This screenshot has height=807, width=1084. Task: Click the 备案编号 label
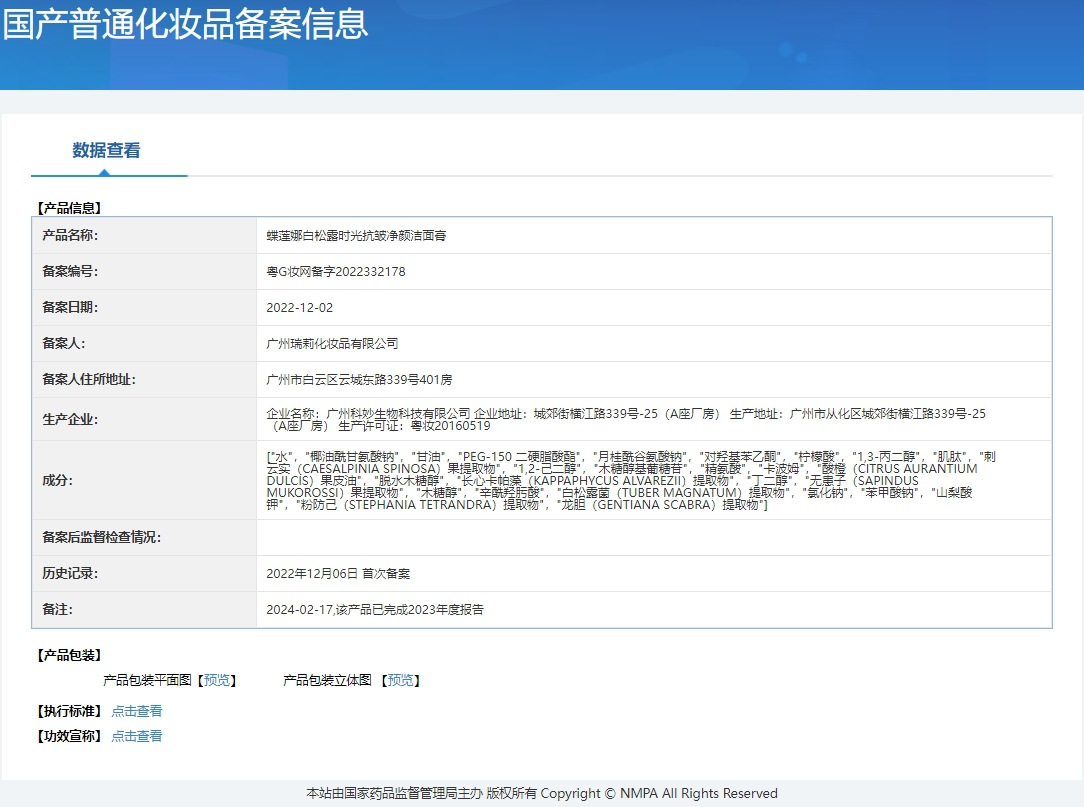pos(70,271)
